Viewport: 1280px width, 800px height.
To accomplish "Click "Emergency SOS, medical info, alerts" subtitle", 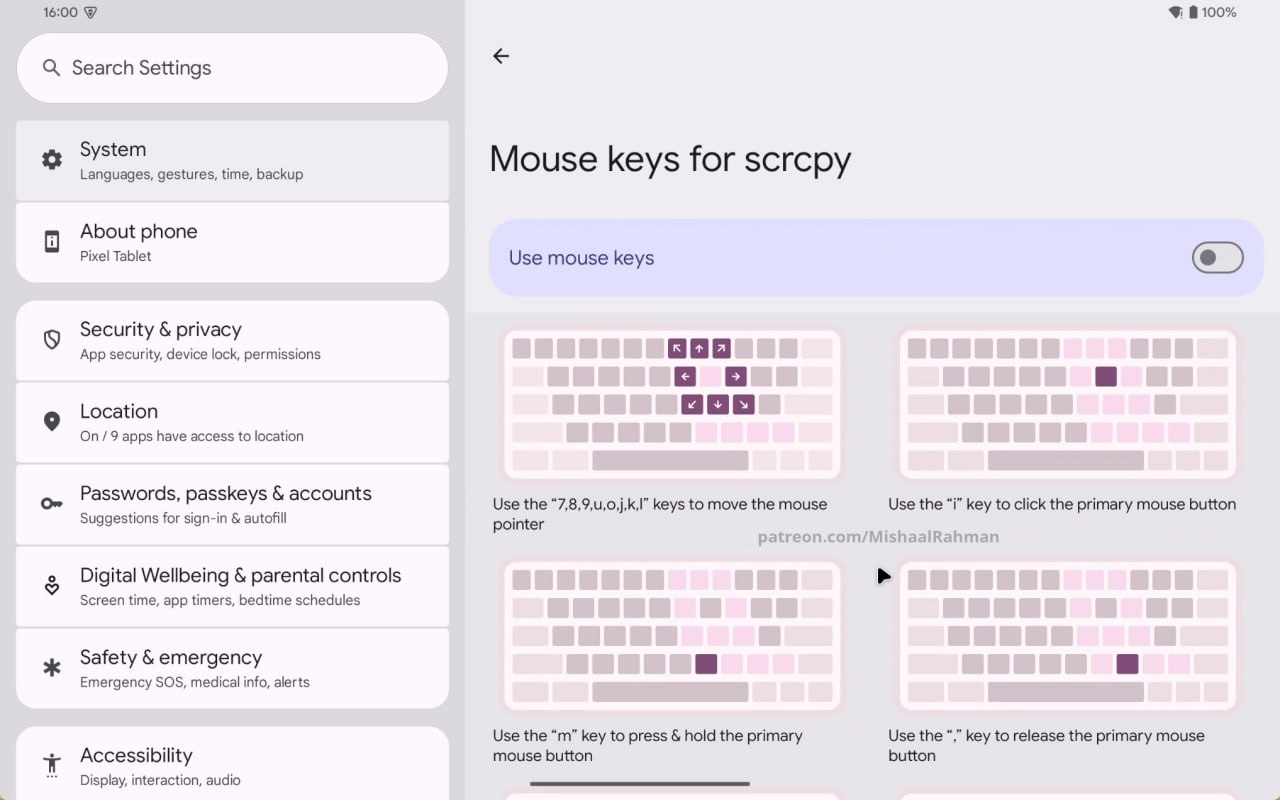I will coord(195,682).
